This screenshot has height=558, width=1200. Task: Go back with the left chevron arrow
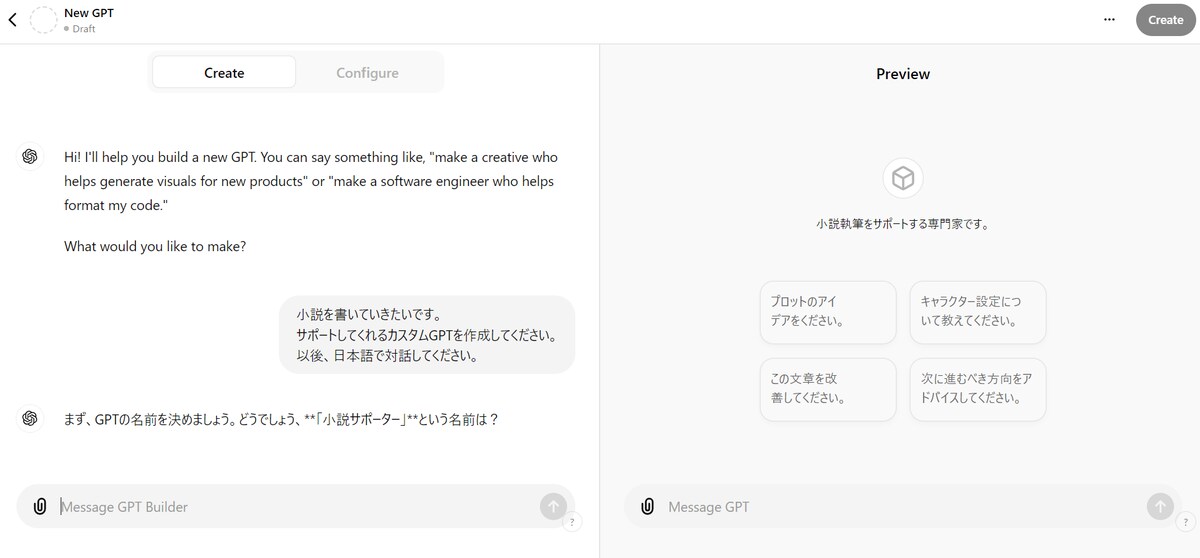[x=13, y=19]
